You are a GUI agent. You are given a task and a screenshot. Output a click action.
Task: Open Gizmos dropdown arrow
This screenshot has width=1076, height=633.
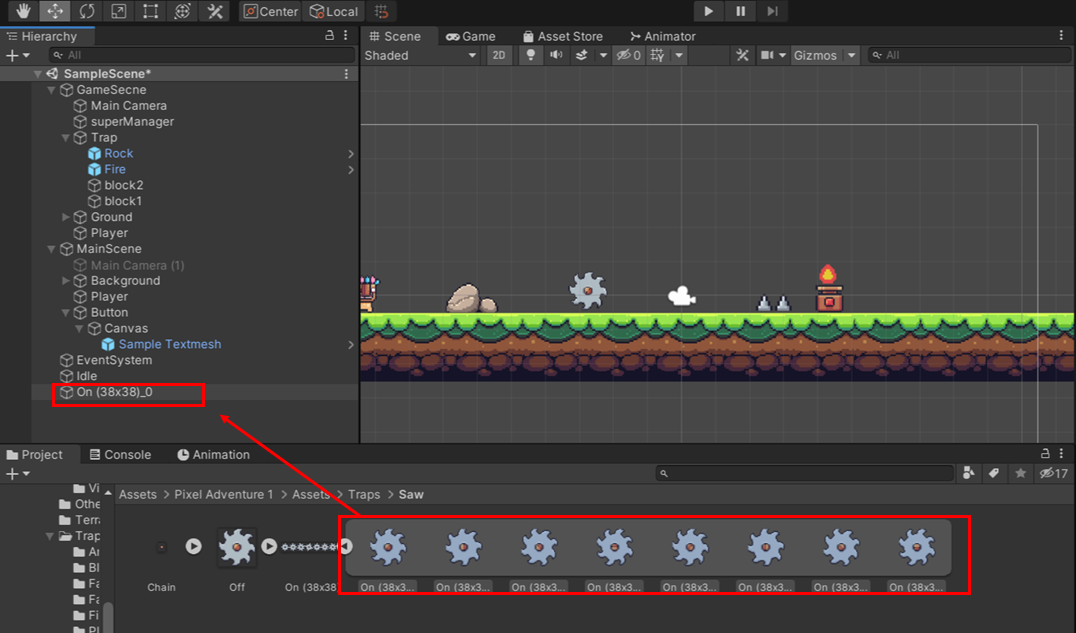(x=851, y=55)
